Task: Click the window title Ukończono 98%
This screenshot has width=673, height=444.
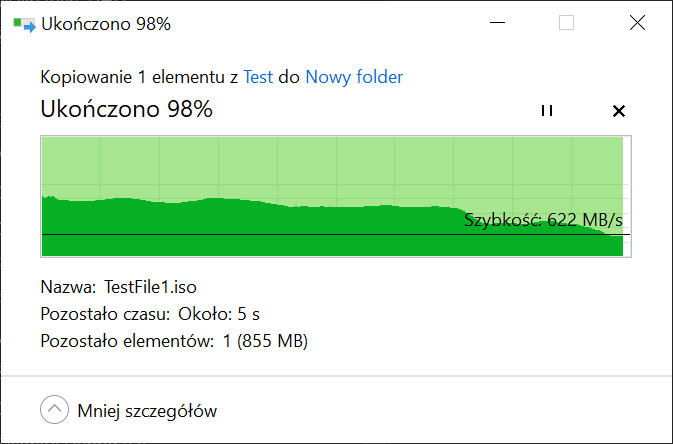Action: tap(106, 24)
